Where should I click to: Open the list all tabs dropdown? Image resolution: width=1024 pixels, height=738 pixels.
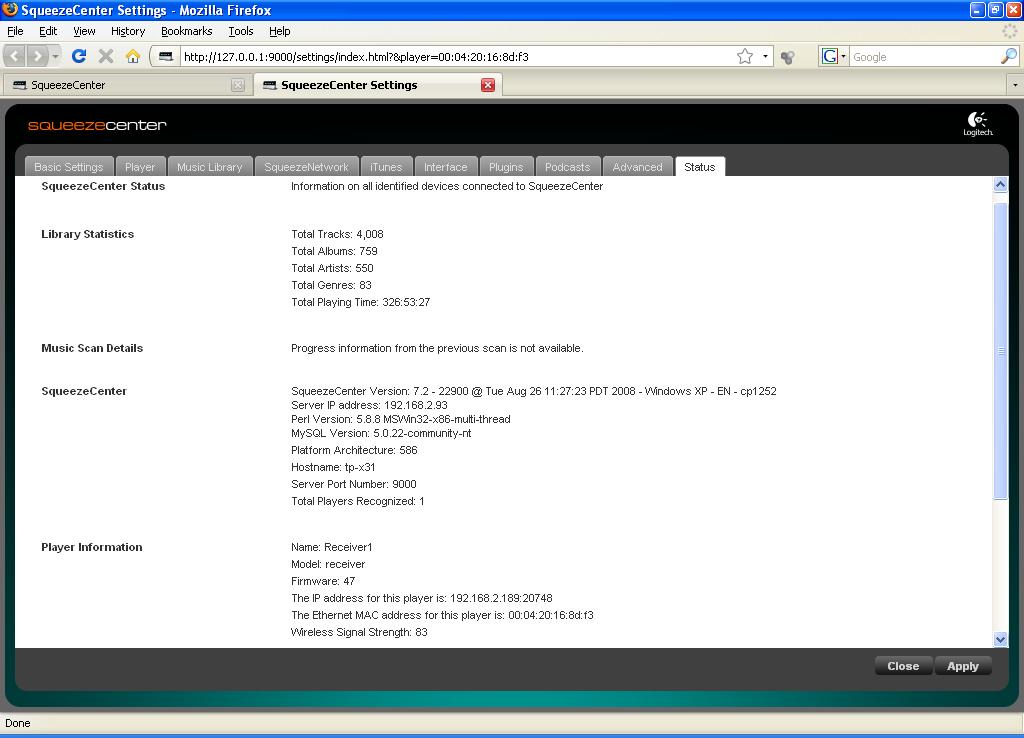[1014, 85]
